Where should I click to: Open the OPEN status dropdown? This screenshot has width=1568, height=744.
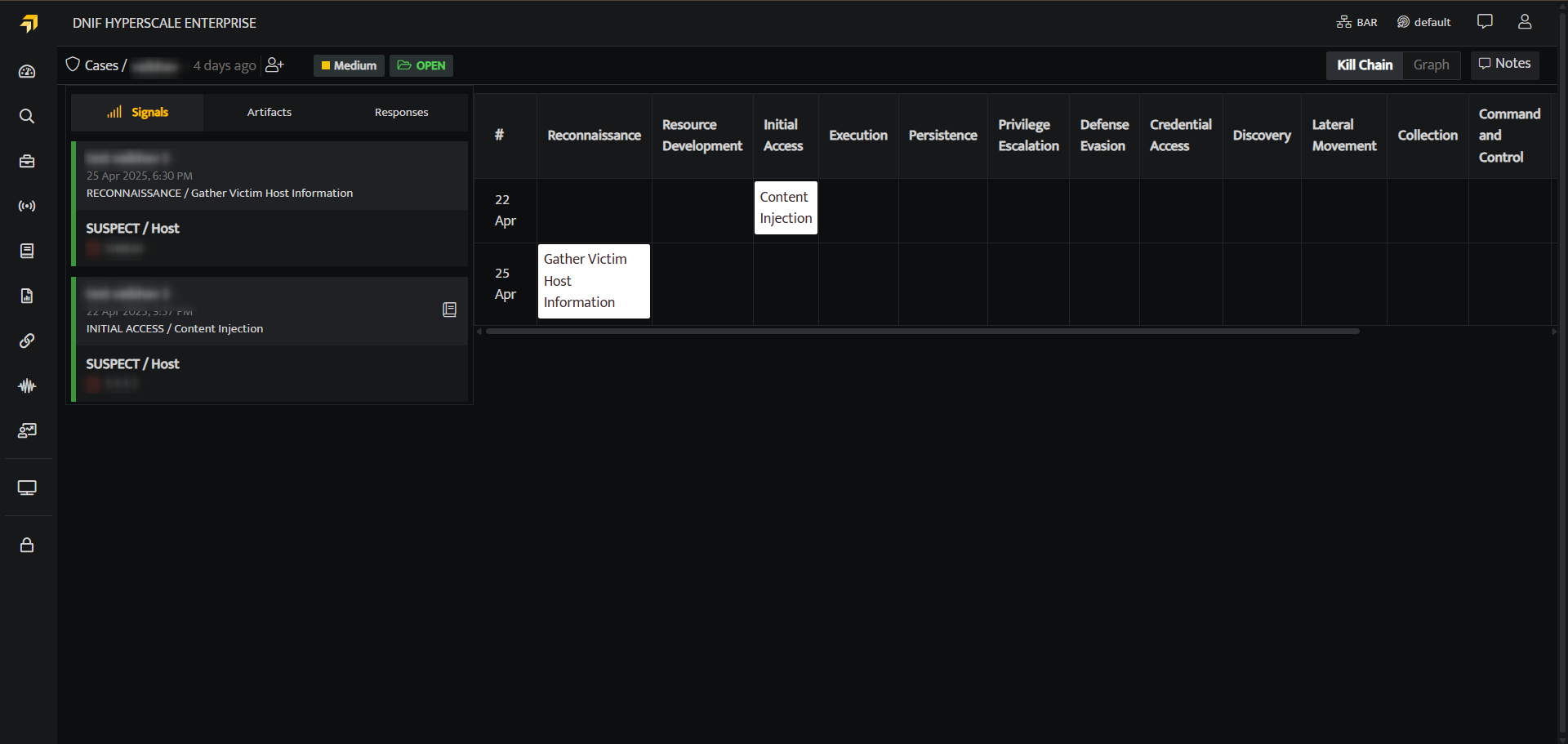click(421, 65)
